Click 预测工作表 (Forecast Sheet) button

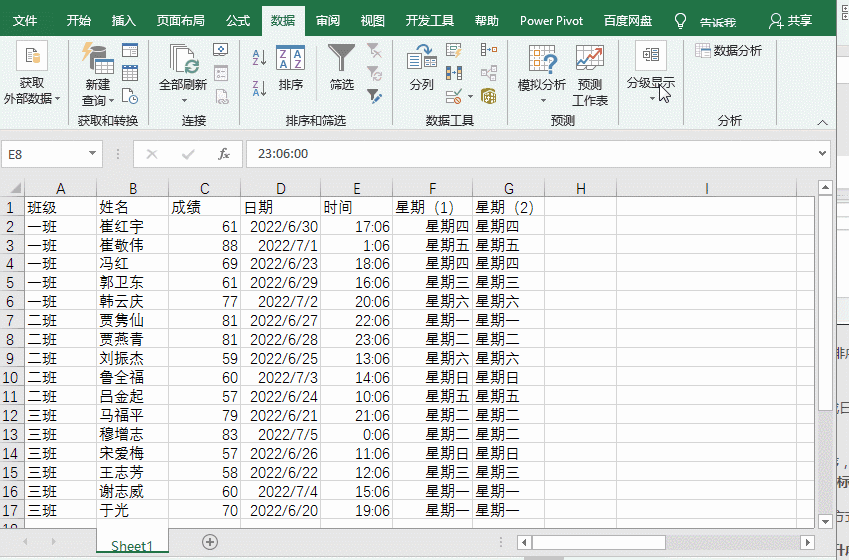[x=590, y=75]
